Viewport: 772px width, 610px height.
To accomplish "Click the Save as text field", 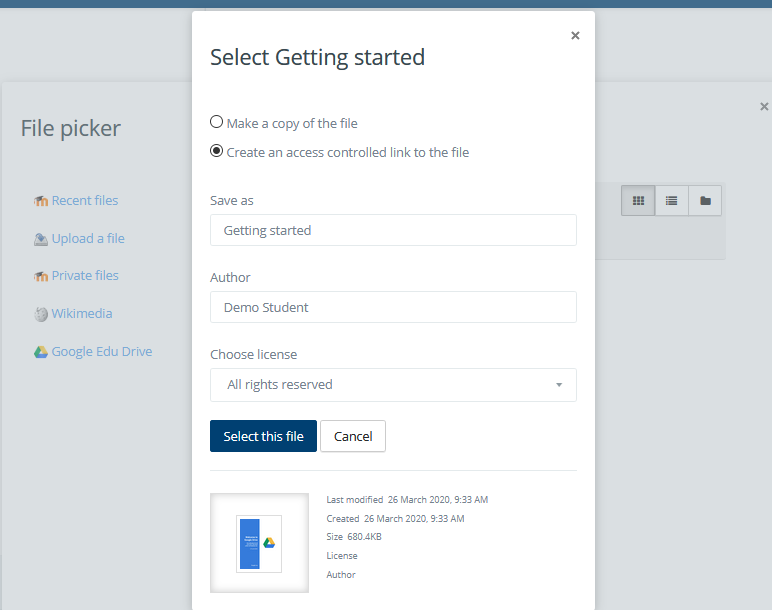I will (x=393, y=230).
